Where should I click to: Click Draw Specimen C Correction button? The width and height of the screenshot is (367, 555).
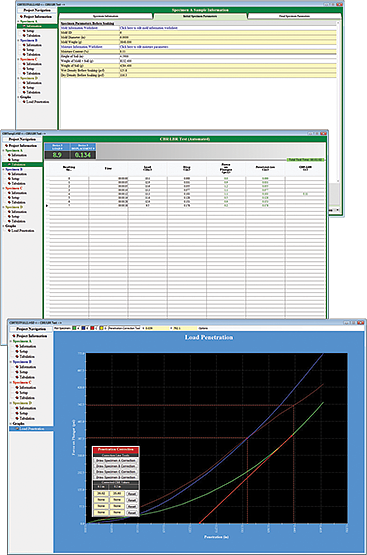(116, 472)
